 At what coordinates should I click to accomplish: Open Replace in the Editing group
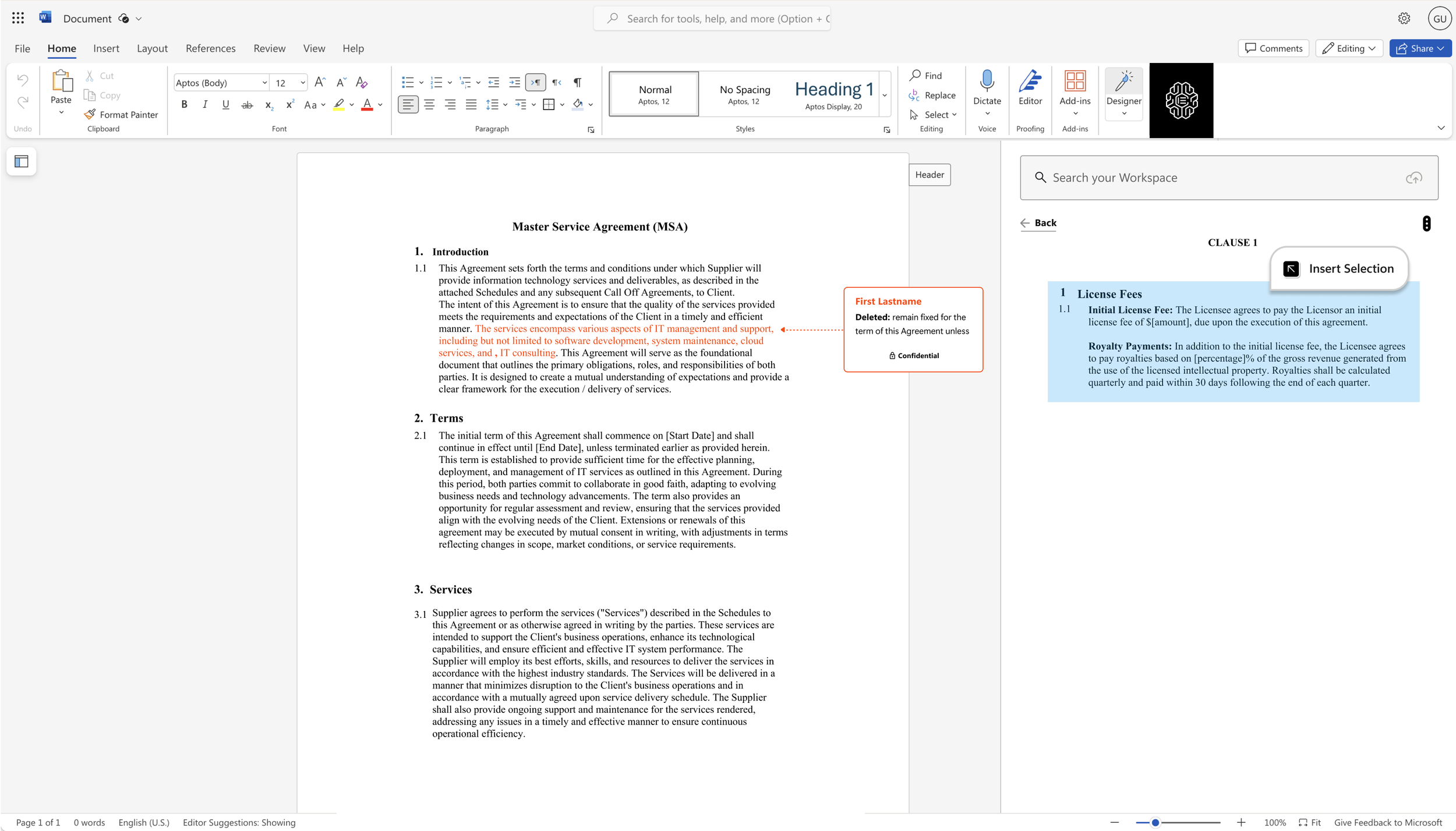pos(932,95)
